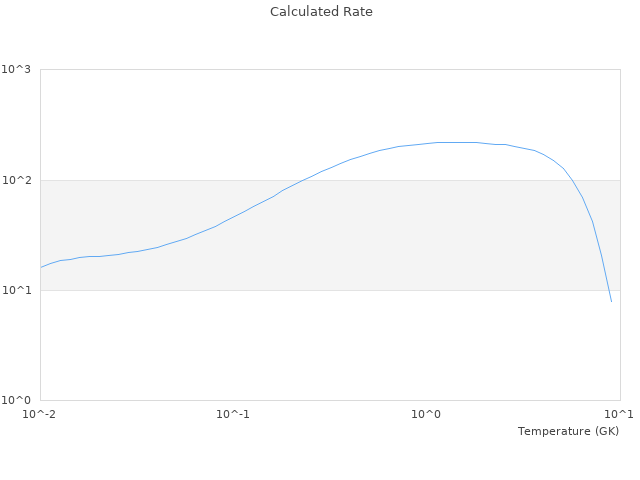Click the right end of the blue curve
Viewport: 640px width, 480px height.
click(x=611, y=301)
